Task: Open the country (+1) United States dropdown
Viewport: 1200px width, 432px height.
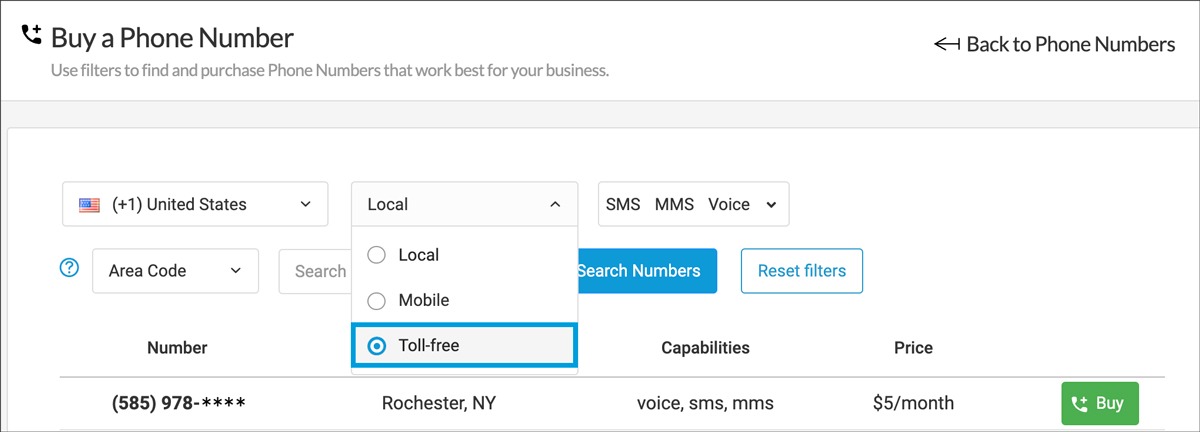Action: point(195,204)
